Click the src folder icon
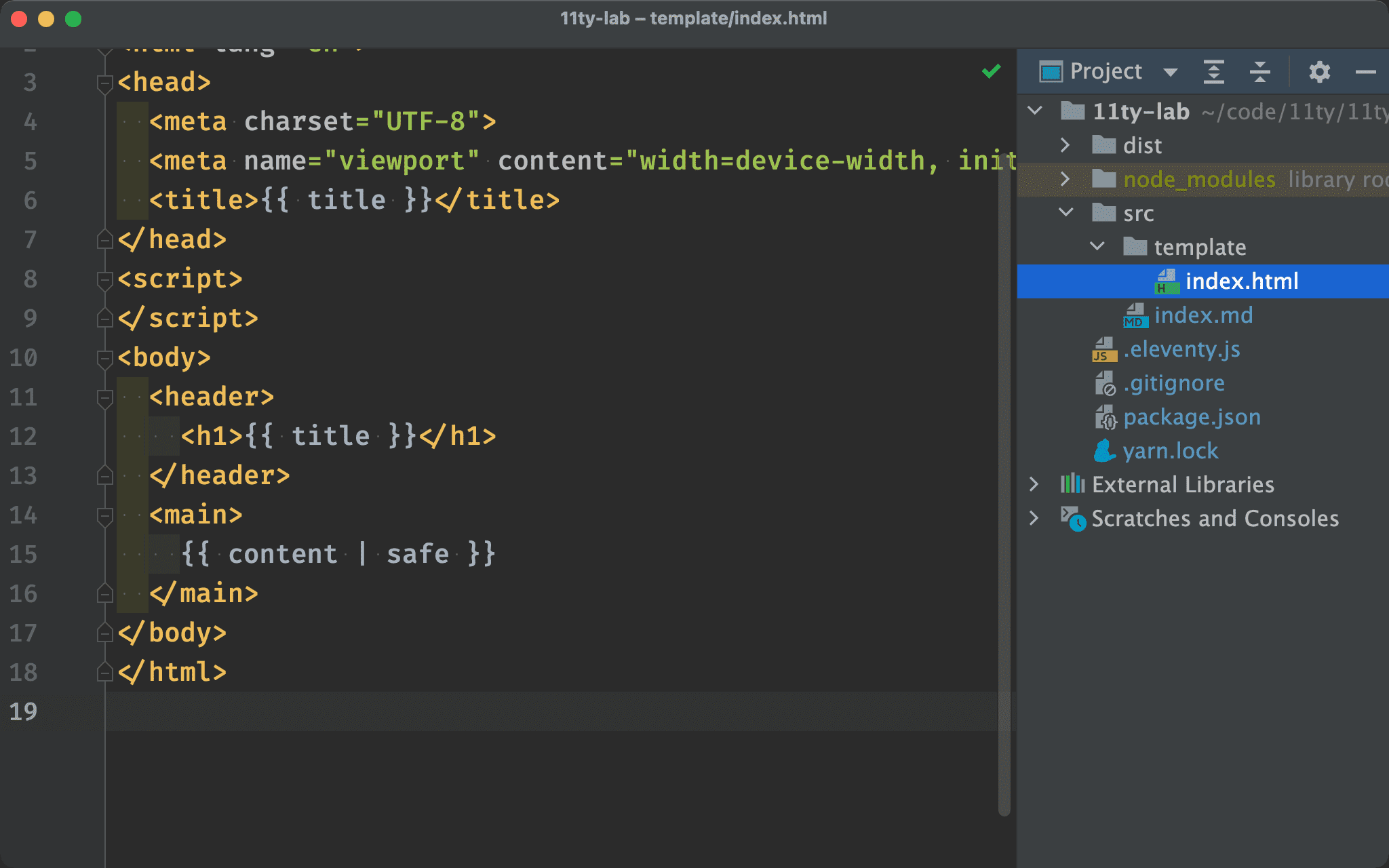Viewport: 1389px width, 868px height. coord(1103,212)
